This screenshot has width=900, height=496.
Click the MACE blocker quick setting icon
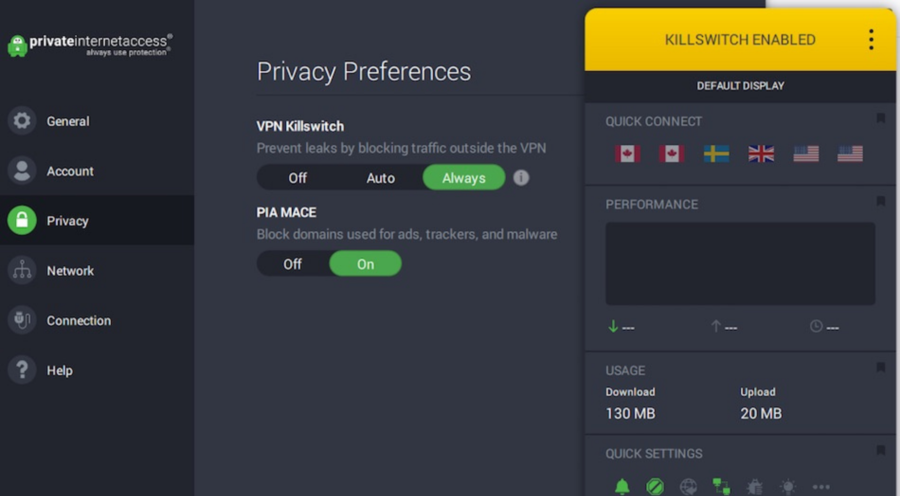[655, 486]
